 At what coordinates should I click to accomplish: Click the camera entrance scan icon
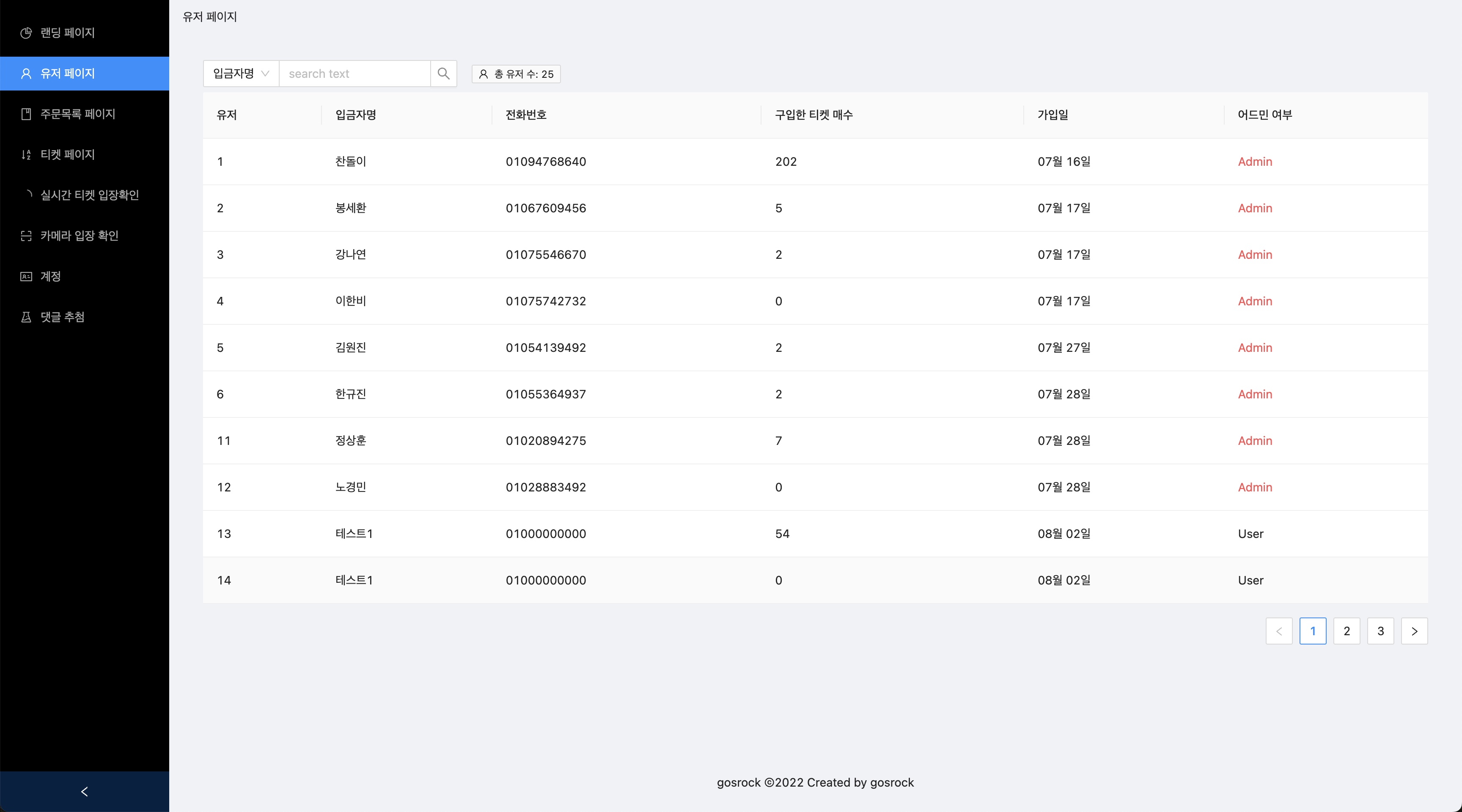pyautogui.click(x=26, y=236)
